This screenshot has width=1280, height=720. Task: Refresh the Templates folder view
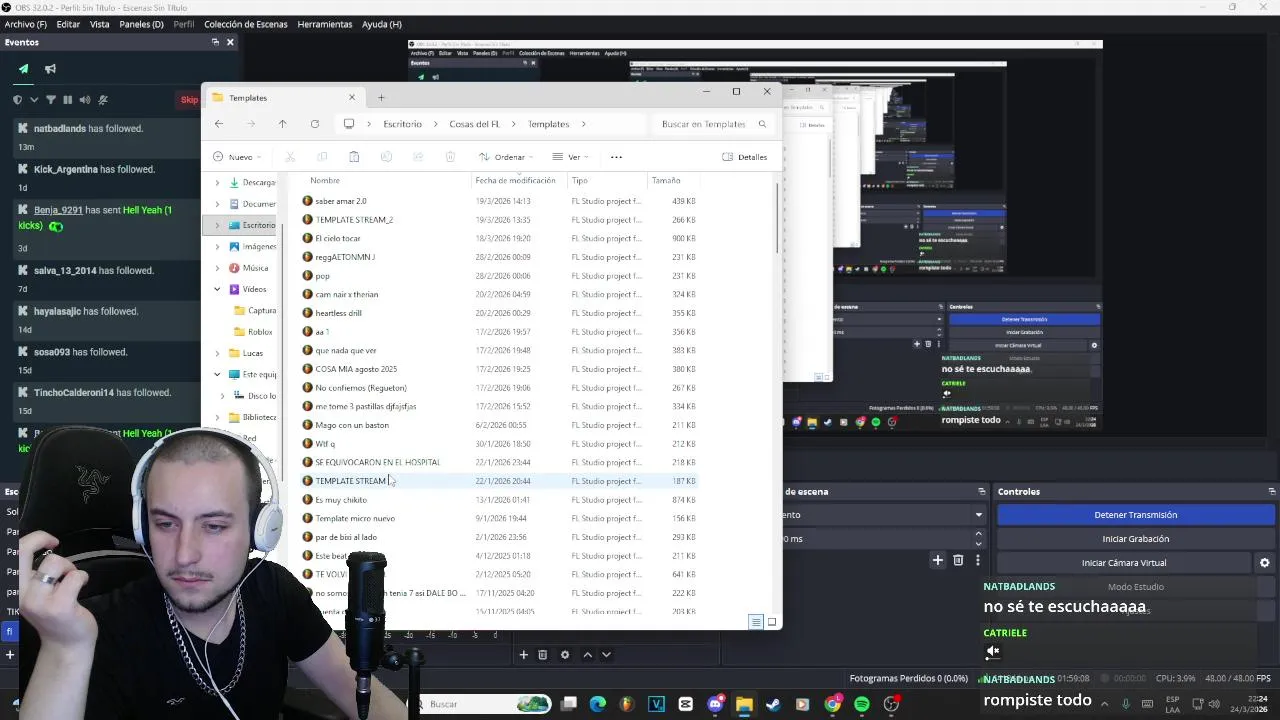pos(314,124)
